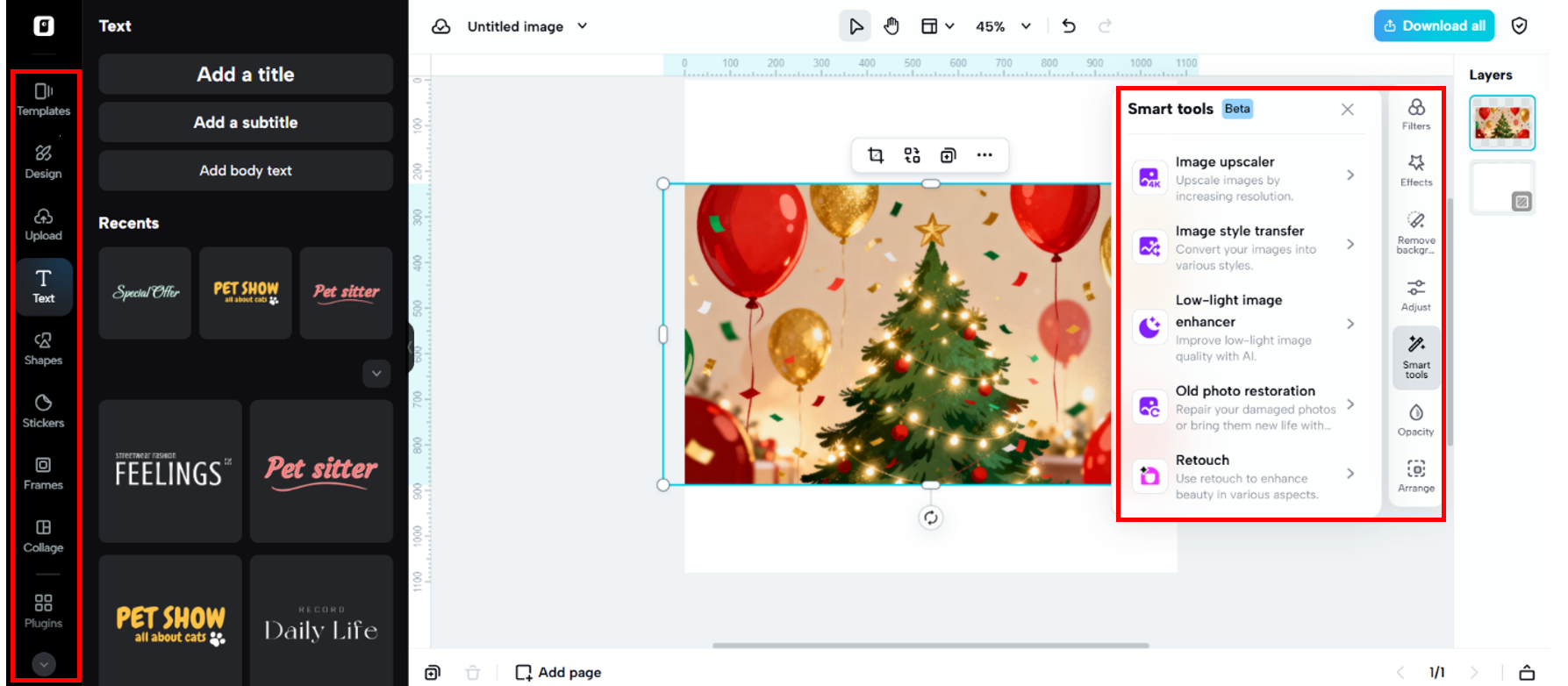Viewport: 1568px width, 686px height.
Task: Click Add page button
Action: (x=559, y=673)
